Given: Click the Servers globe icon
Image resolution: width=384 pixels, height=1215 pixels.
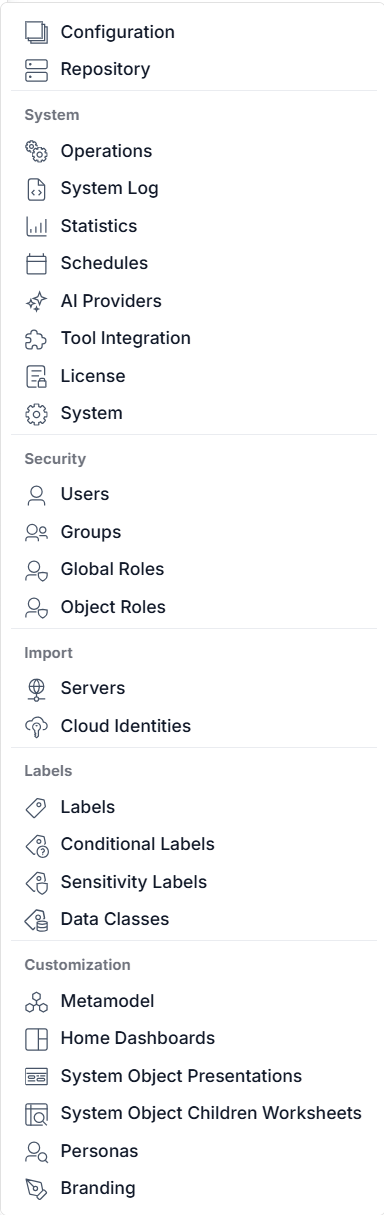Looking at the screenshot, I should click(36, 689).
